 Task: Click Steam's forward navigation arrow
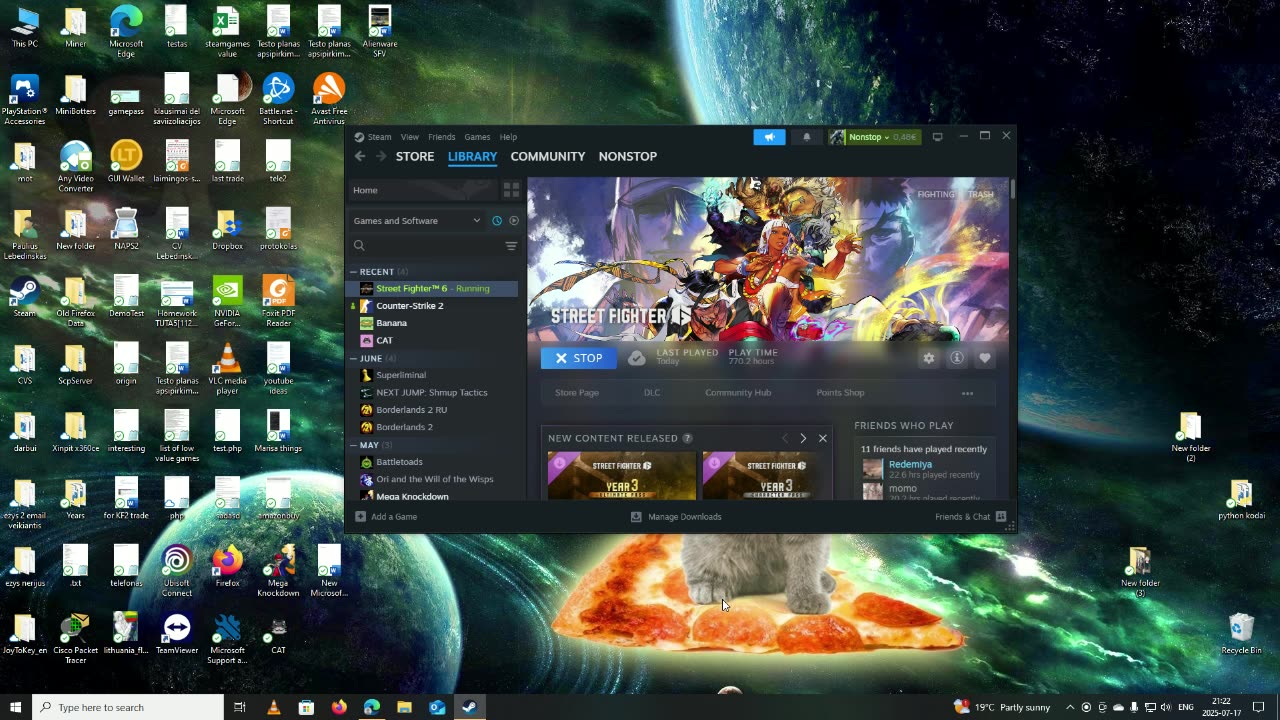[x=381, y=156]
